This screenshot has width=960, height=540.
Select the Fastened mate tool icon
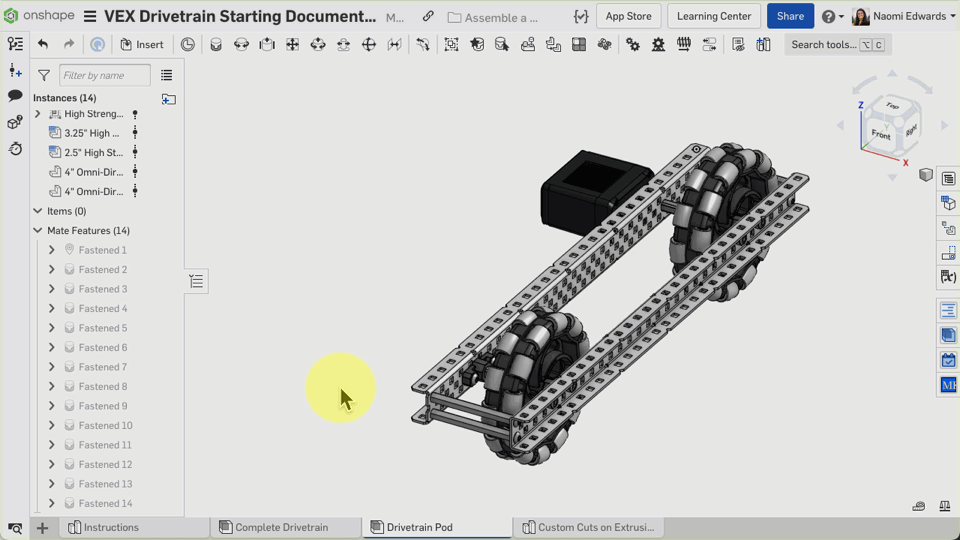click(x=216, y=44)
